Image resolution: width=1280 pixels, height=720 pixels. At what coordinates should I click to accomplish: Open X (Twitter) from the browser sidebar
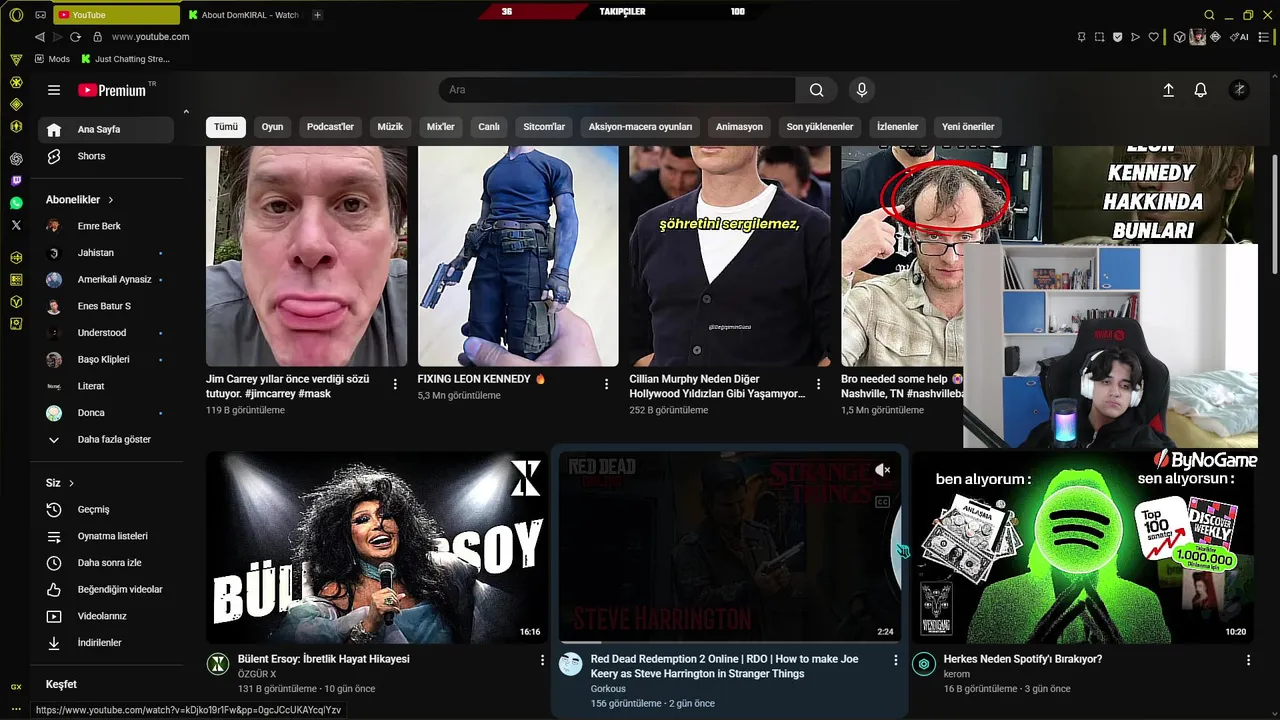[x=16, y=226]
